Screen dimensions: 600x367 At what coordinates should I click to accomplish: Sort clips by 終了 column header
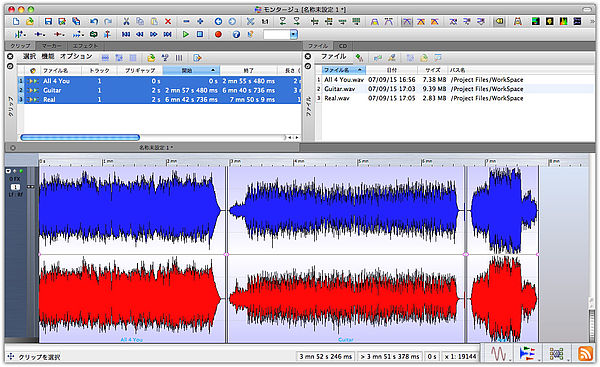pos(248,70)
